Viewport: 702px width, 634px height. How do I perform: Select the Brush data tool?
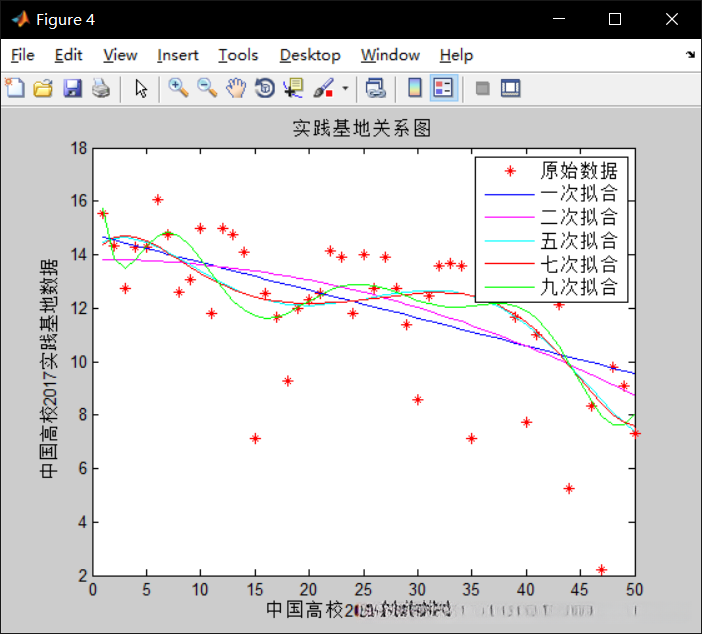click(324, 88)
